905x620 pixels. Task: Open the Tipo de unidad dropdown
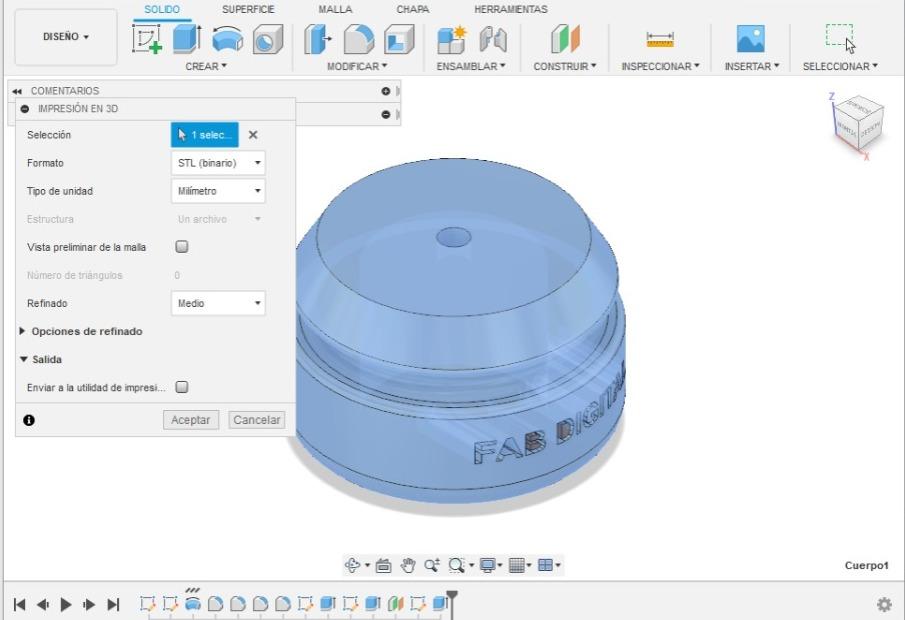pos(218,191)
